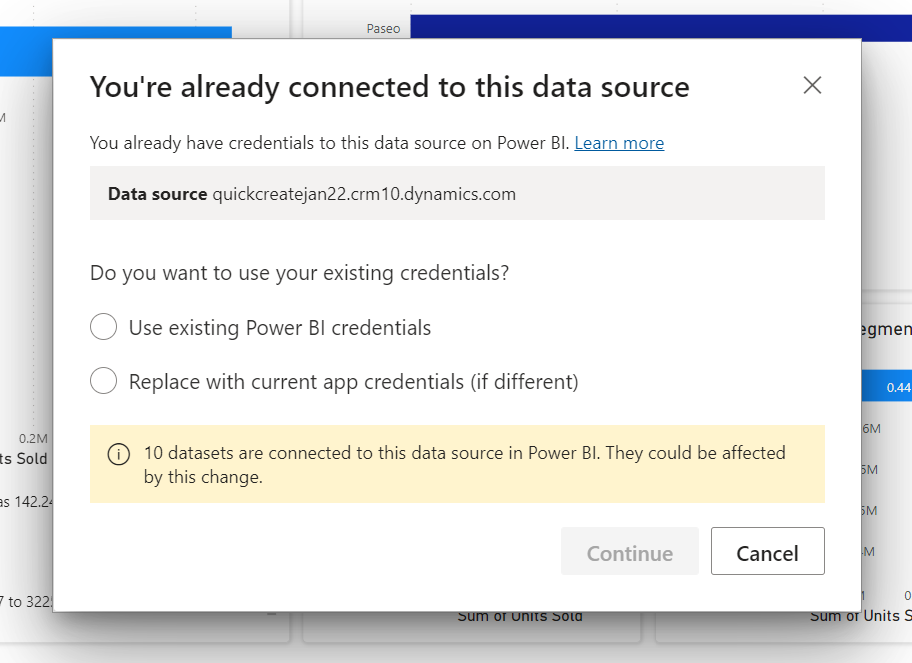The height and width of the screenshot is (663, 912).
Task: Click the Paseo treemap label in background
Action: (383, 28)
